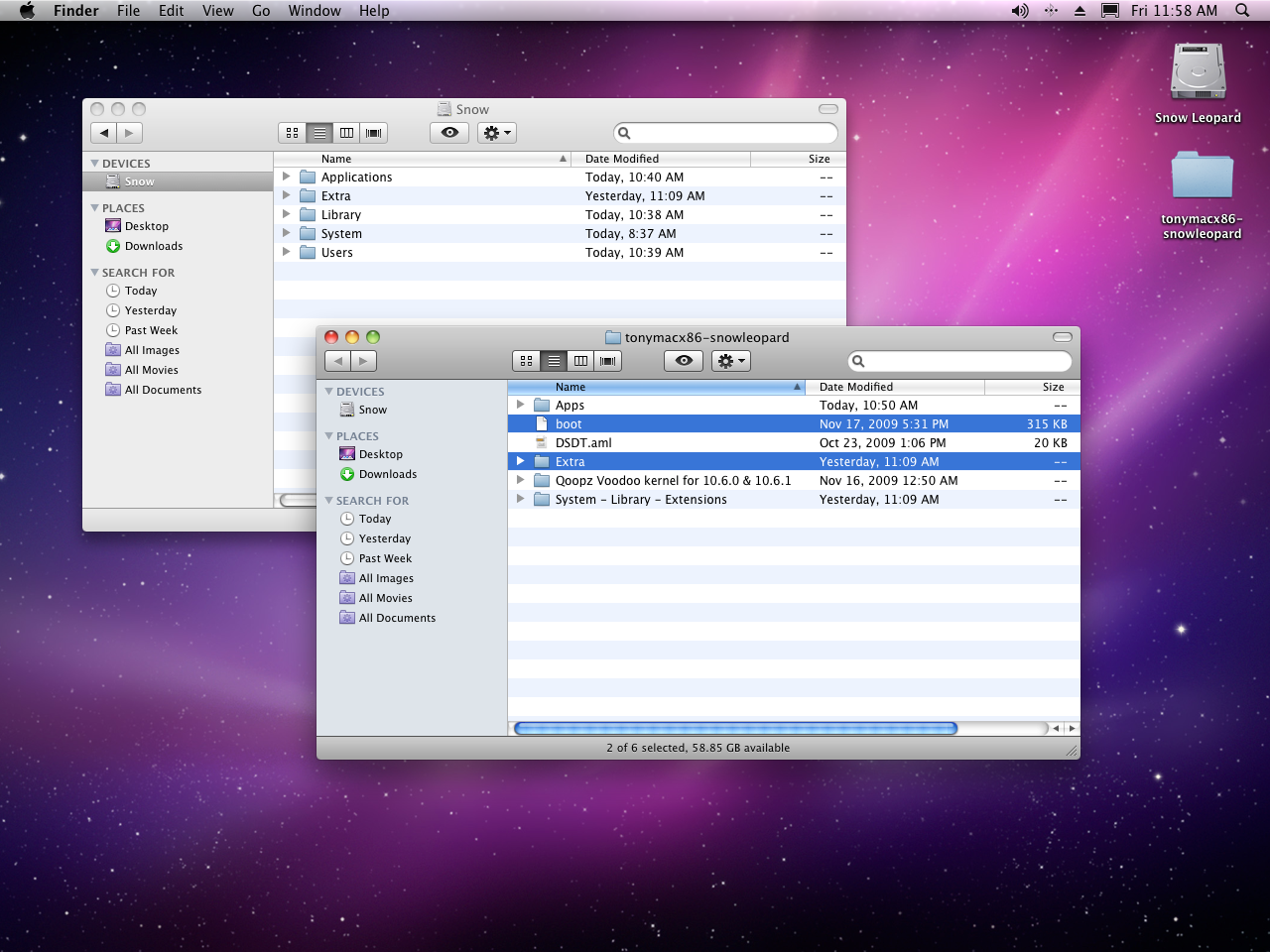1270x952 pixels.
Task: Open the View menu
Action: [x=218, y=10]
